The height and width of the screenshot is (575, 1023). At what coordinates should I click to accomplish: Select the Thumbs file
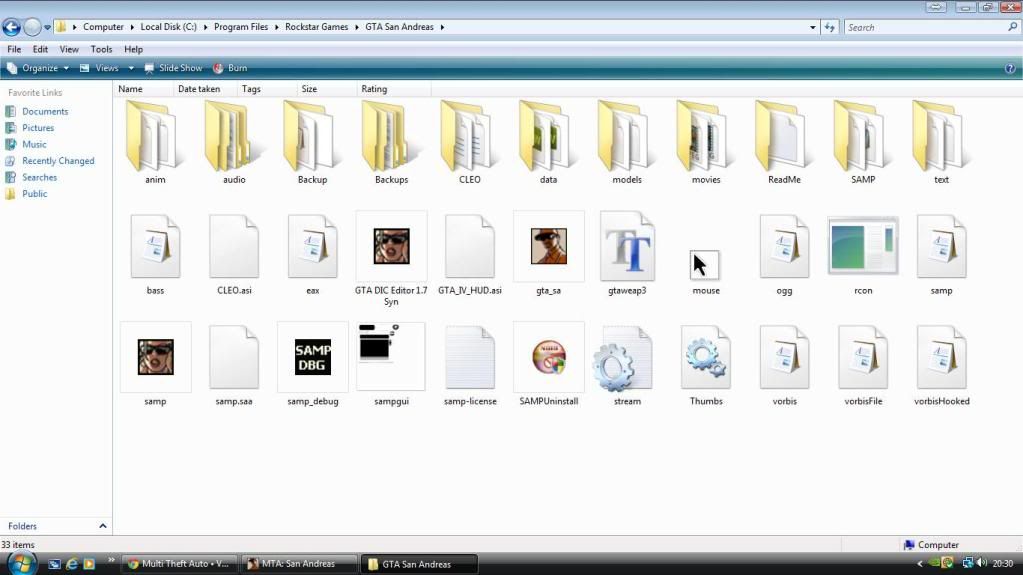706,364
